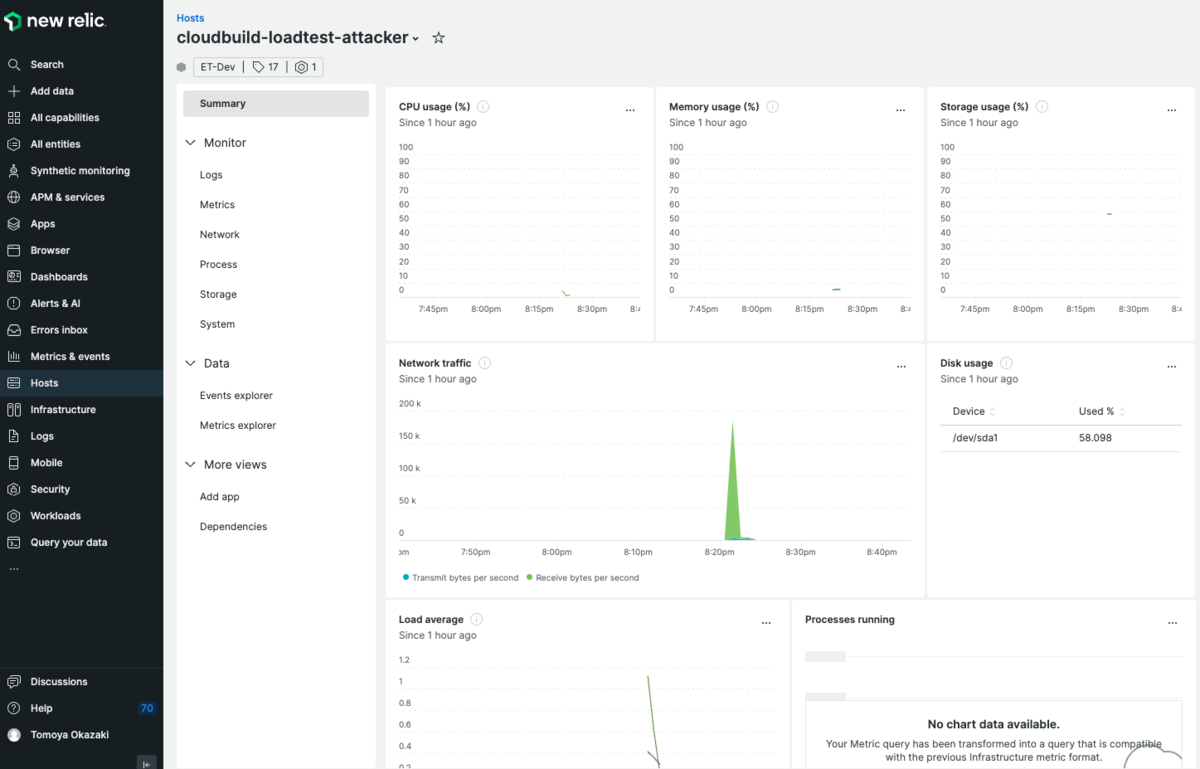Toggle the Receive bytes per second legend
This screenshot has height=769, width=1200.
(582, 578)
